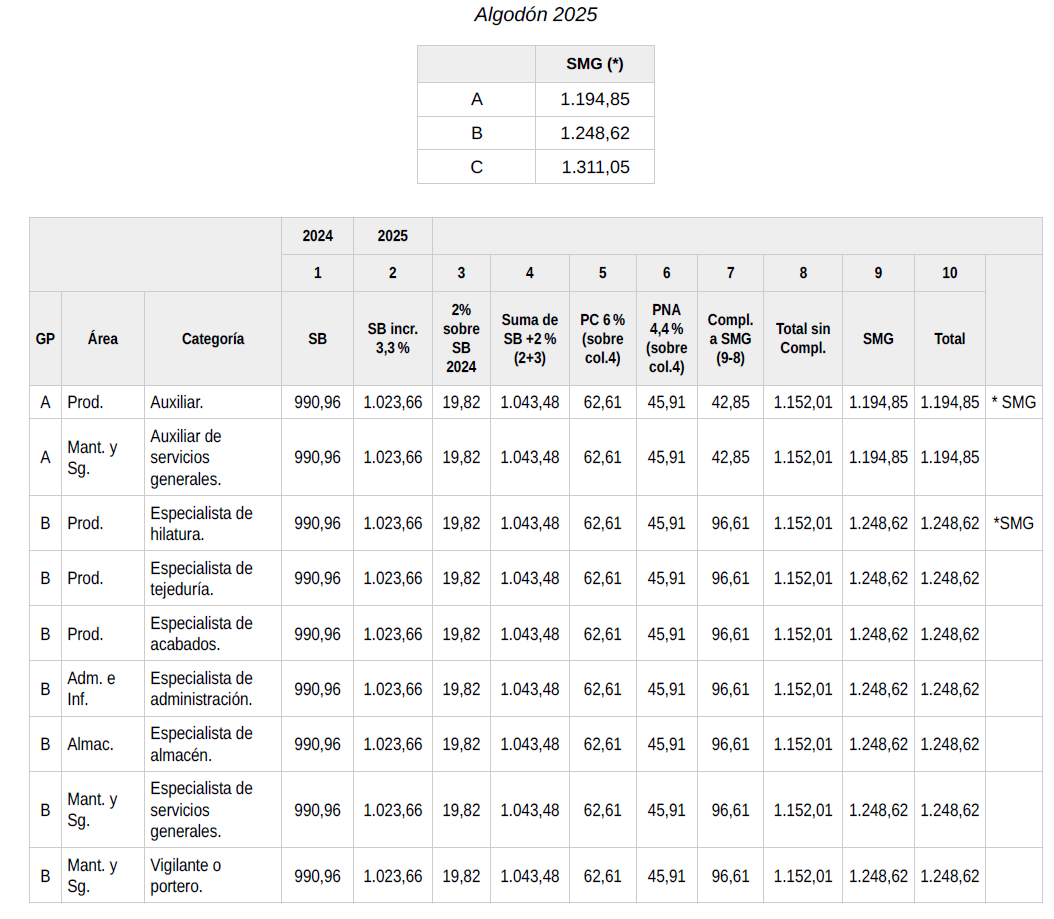Click the "Algodón 2025" title text
The width and height of the screenshot is (1054, 919).
536,15
